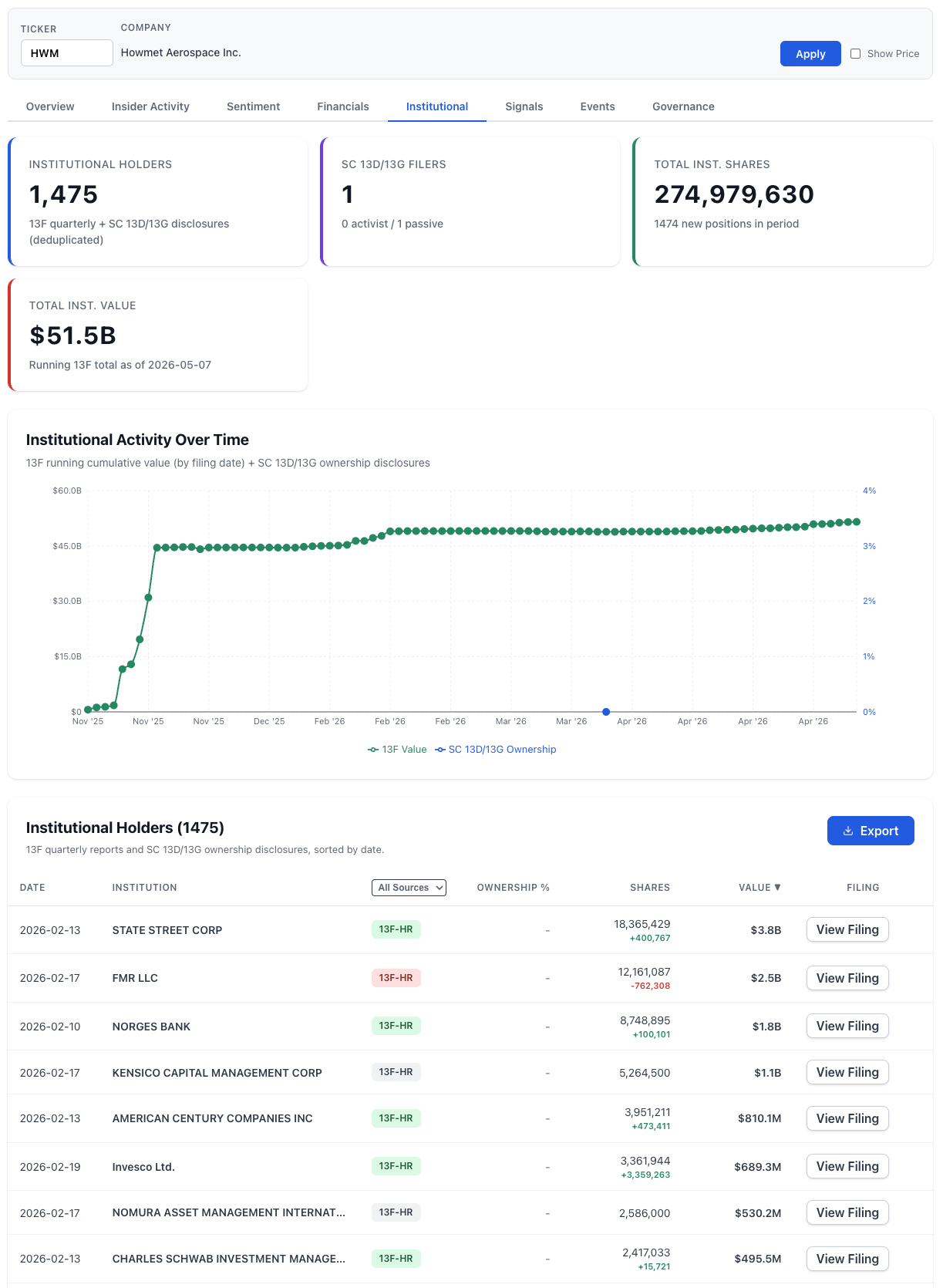
Task: View Filing for Invesco Ltd.
Action: (x=847, y=1166)
